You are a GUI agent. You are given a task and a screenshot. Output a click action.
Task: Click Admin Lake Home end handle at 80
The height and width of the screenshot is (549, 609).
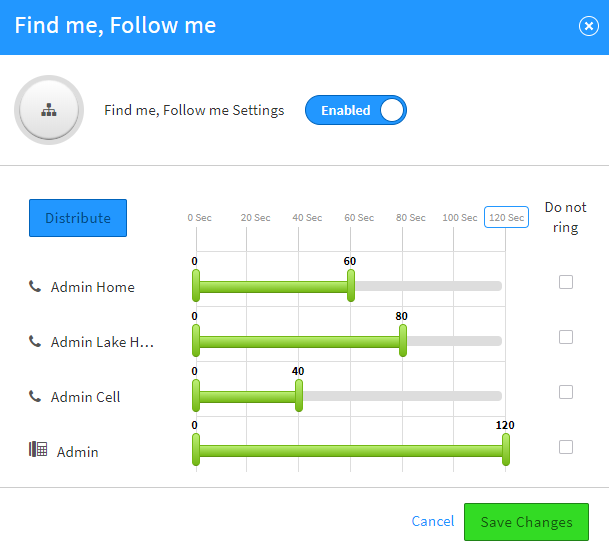[402, 342]
